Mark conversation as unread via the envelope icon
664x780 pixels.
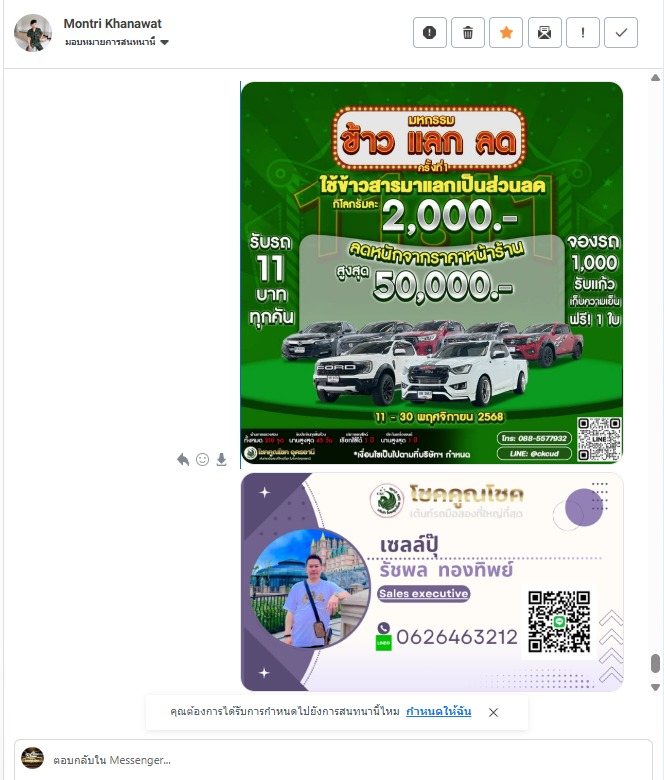point(545,33)
